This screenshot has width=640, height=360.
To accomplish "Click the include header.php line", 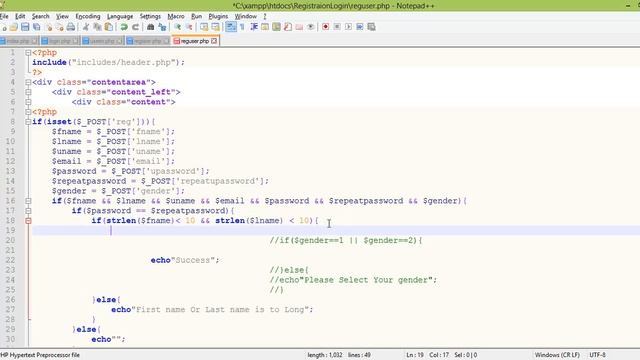I will tap(109, 62).
